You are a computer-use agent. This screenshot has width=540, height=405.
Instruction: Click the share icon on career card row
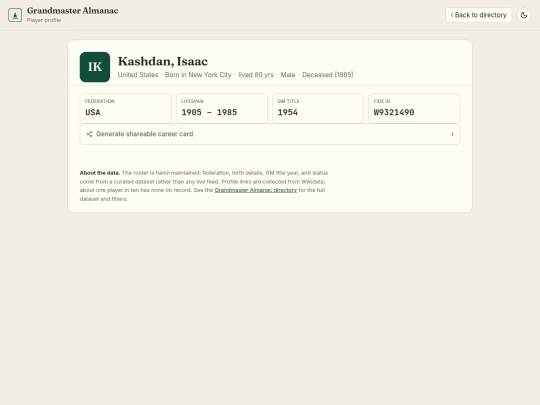89,134
